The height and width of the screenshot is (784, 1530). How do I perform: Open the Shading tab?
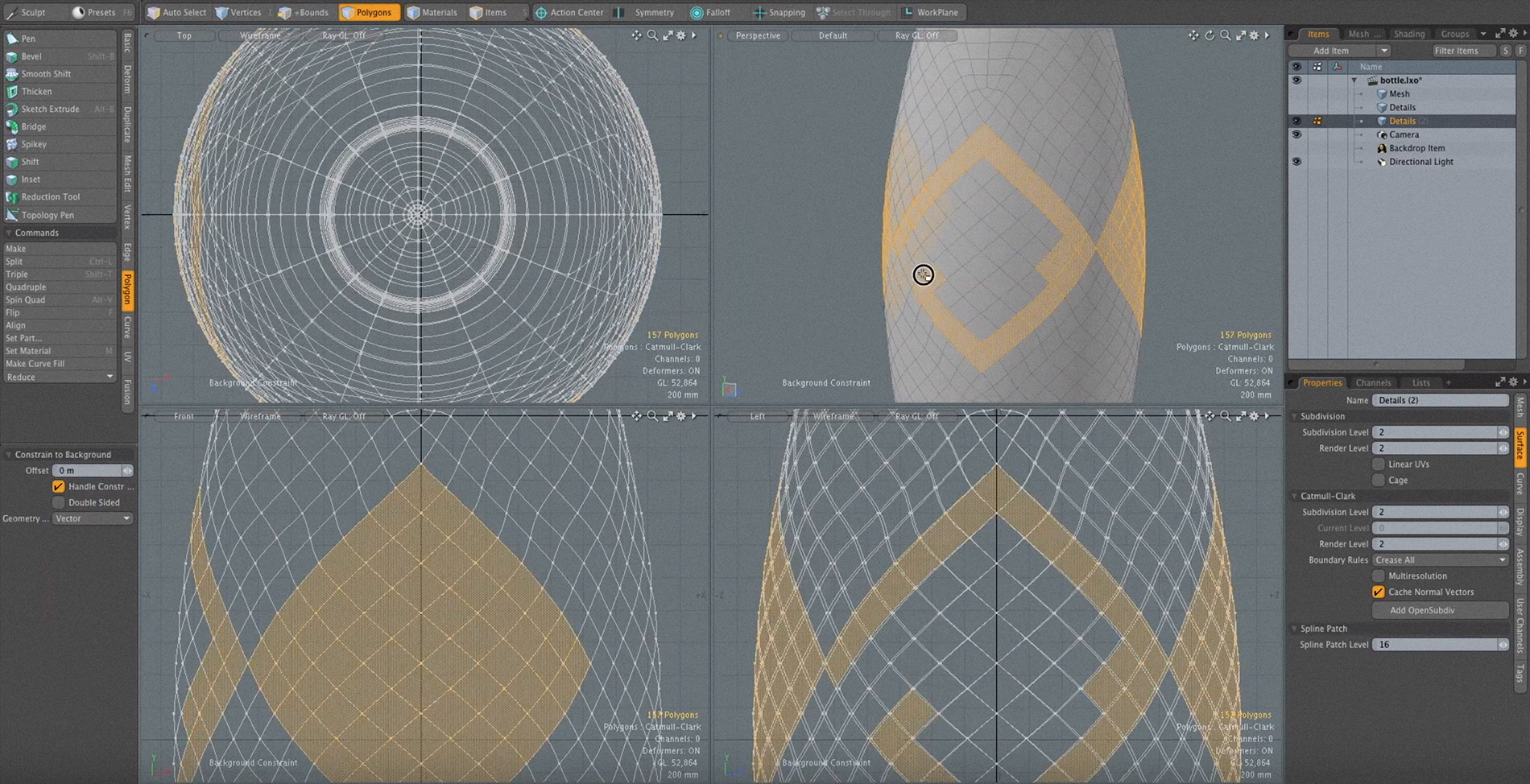(x=1409, y=34)
